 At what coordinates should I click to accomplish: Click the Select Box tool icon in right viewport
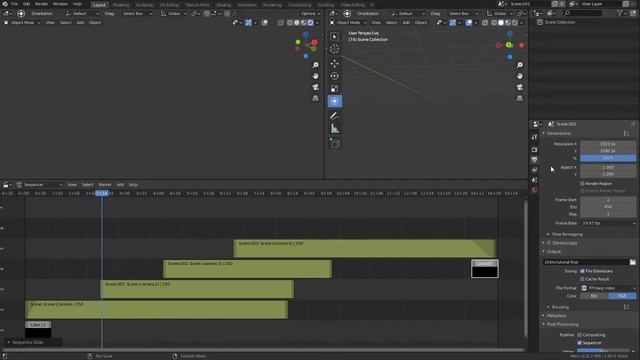click(x=334, y=36)
